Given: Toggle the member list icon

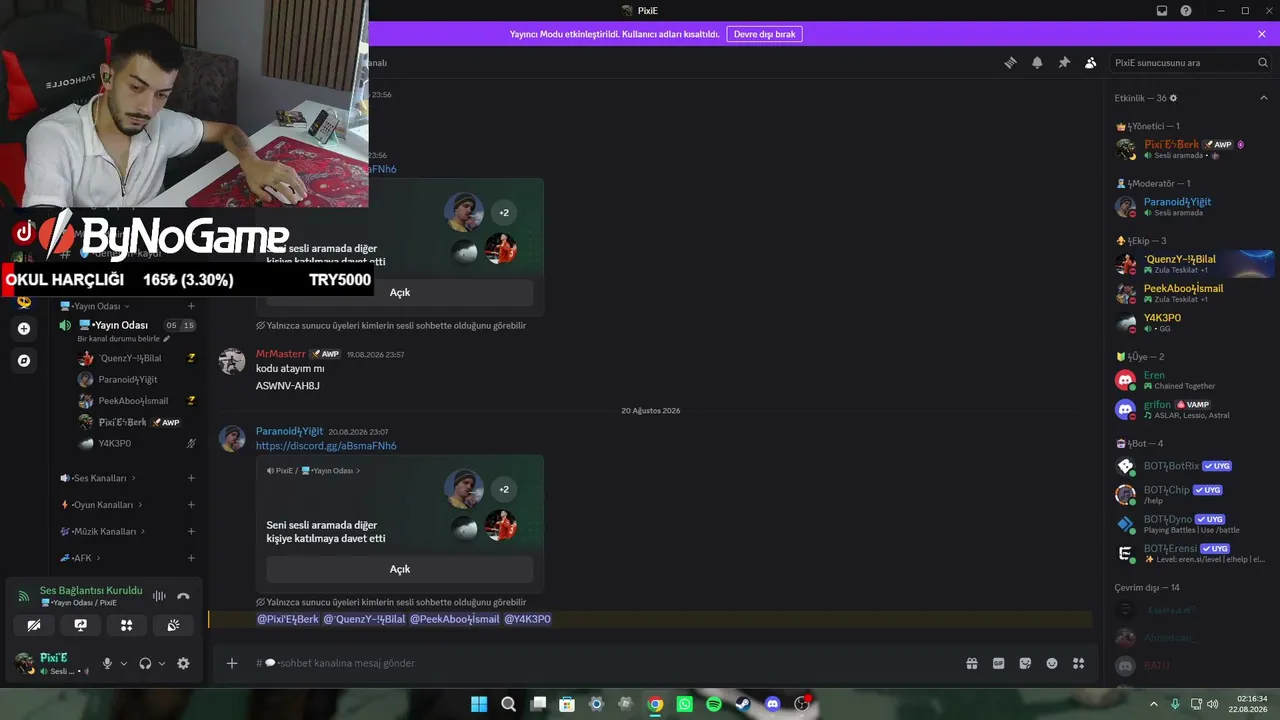Looking at the screenshot, I should pyautogui.click(x=1090, y=63).
